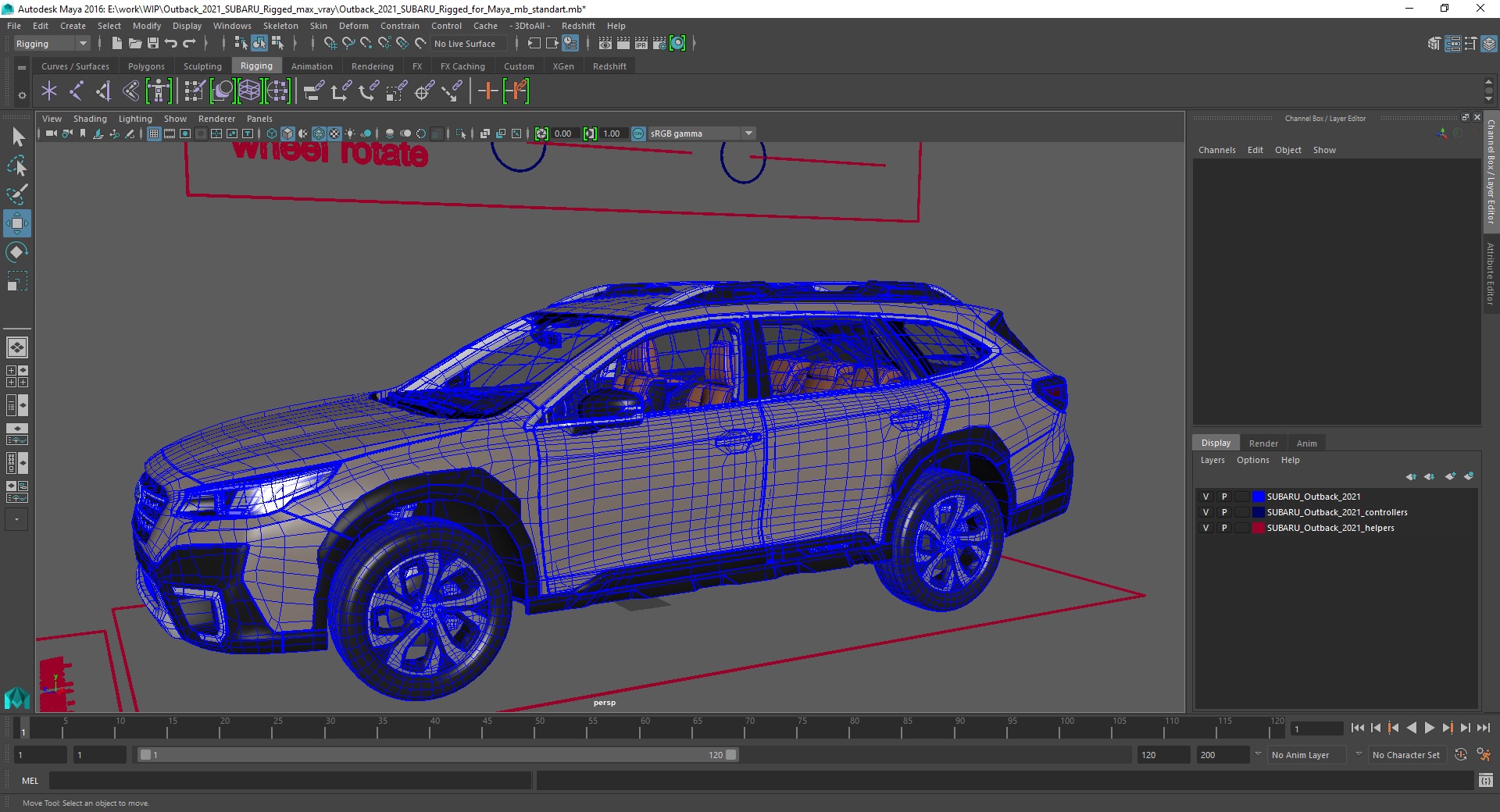Activate the Paint Selection tool
This screenshot has height=812, width=1500.
pos(17,194)
